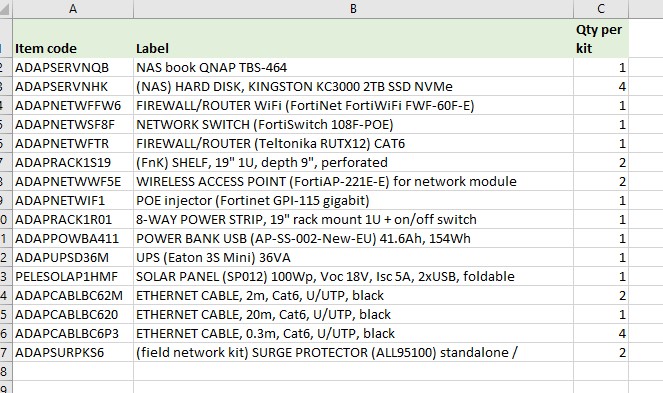Select column A header

click(x=73, y=9)
